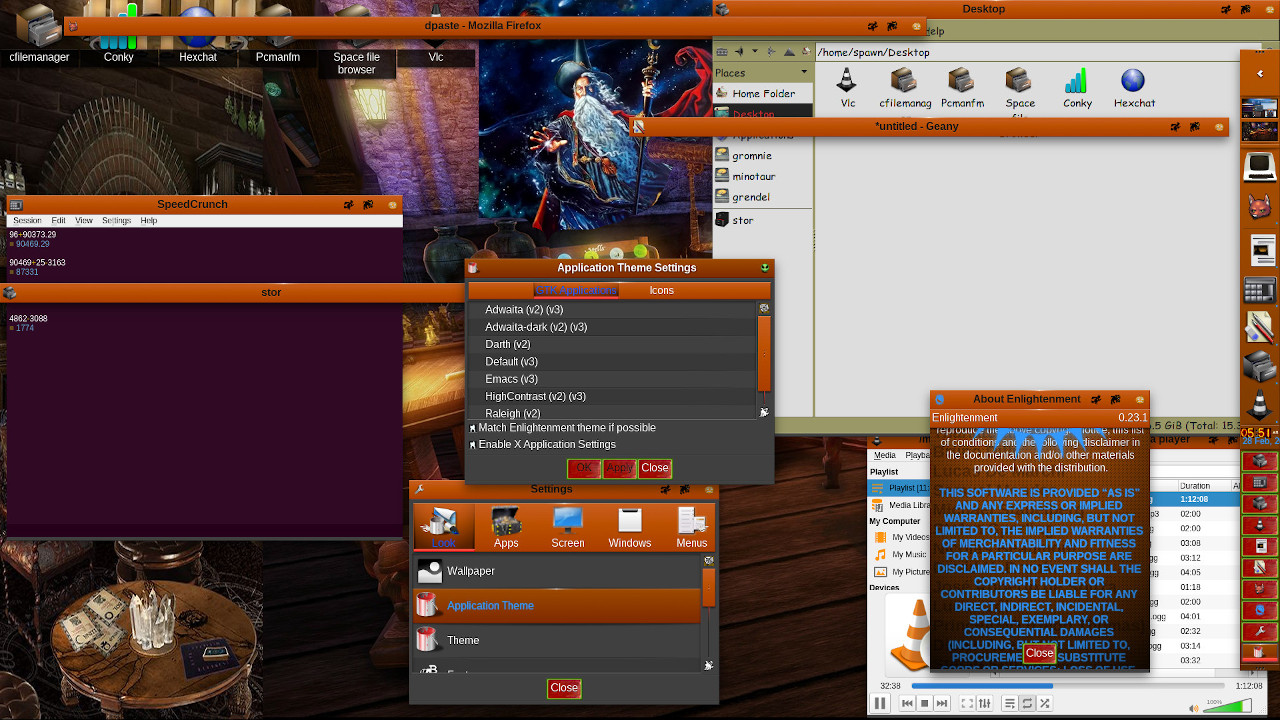Open the Menus category in Settings

(691, 528)
